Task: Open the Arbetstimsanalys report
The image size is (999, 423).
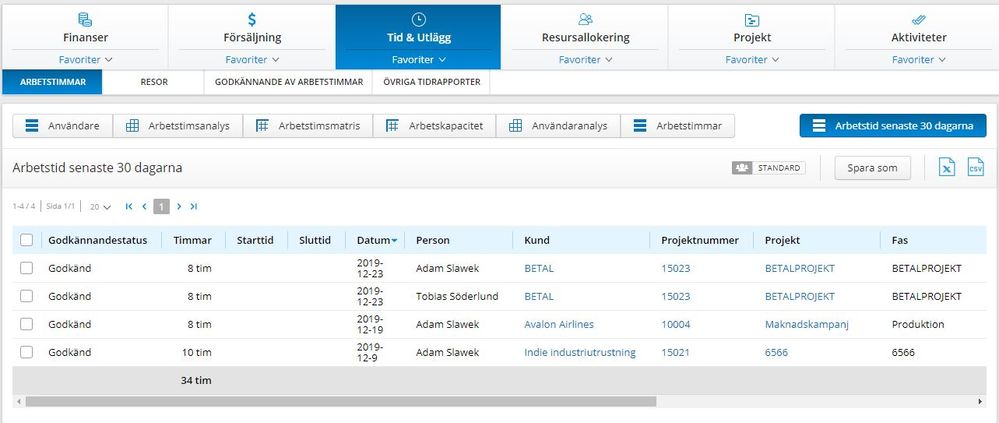Action: [x=178, y=126]
